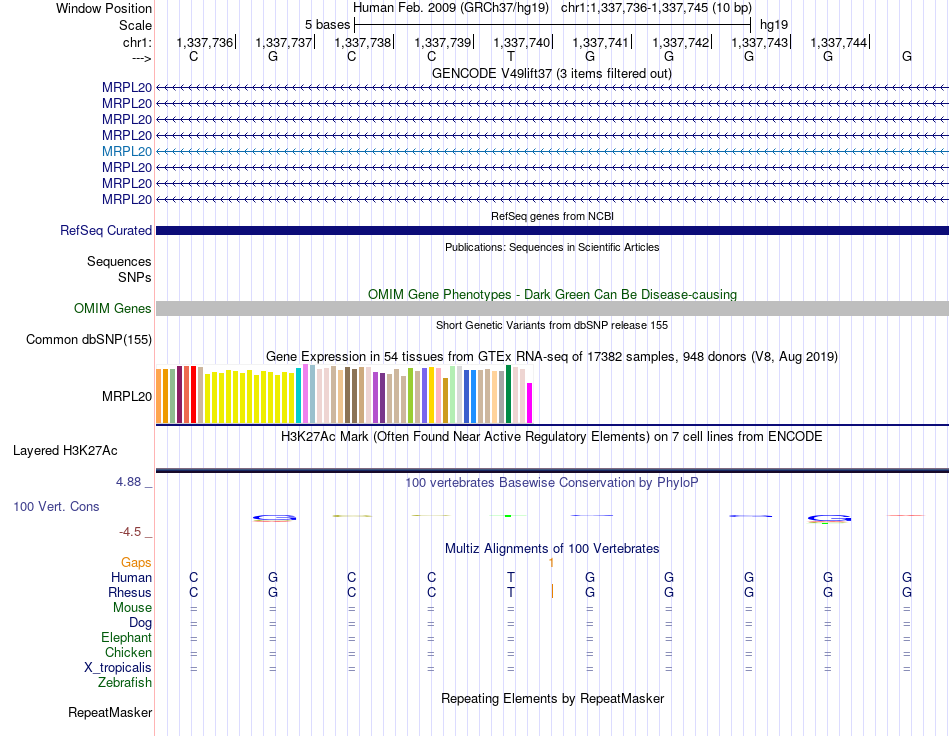This screenshot has height=736, width=950.
Task: Click the T base in the Rhesus alignment row
Action: 511,592
